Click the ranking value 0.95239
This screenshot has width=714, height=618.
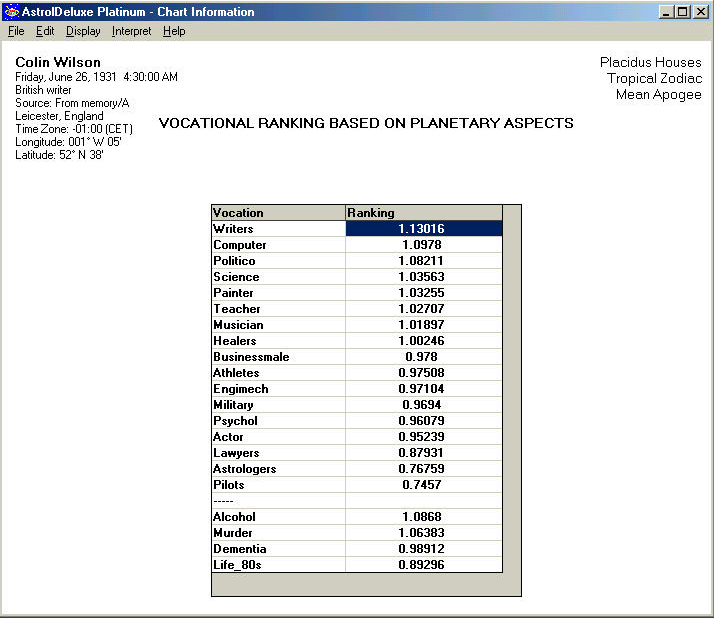click(x=424, y=437)
